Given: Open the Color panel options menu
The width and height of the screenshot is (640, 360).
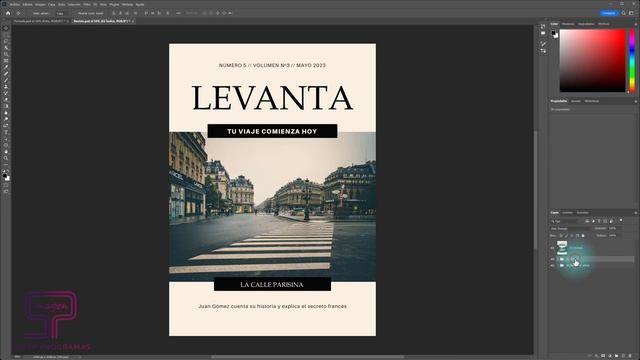Looking at the screenshot, I should coord(636,24).
